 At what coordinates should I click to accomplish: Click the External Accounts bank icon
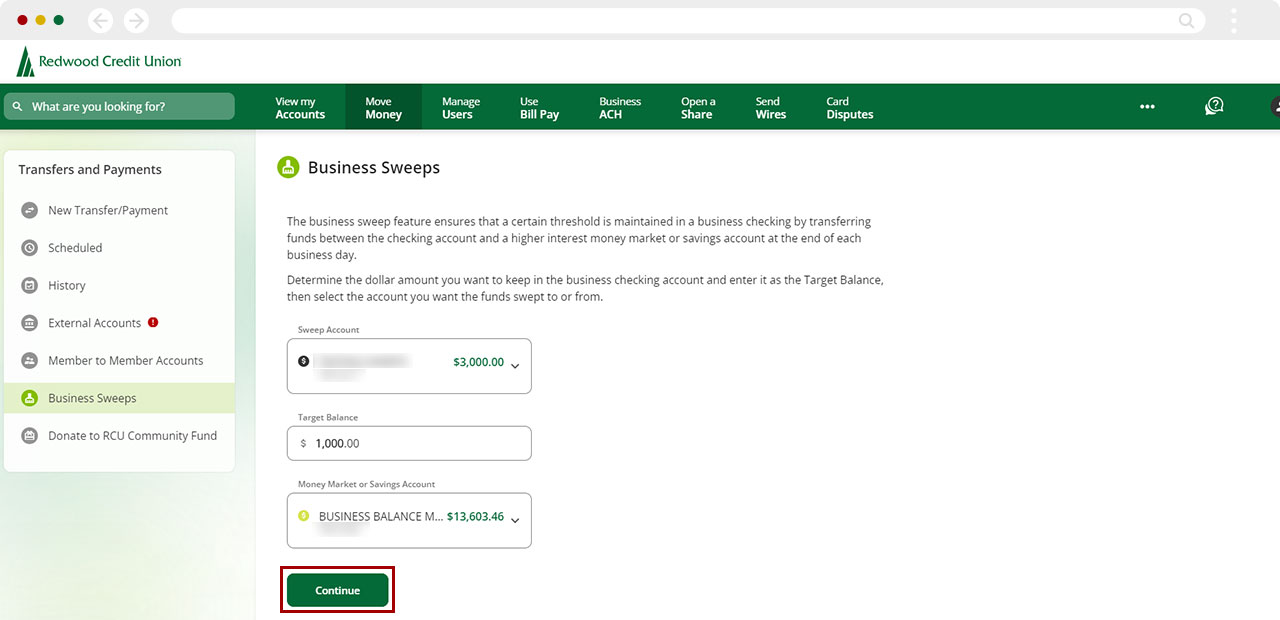pyautogui.click(x=29, y=323)
